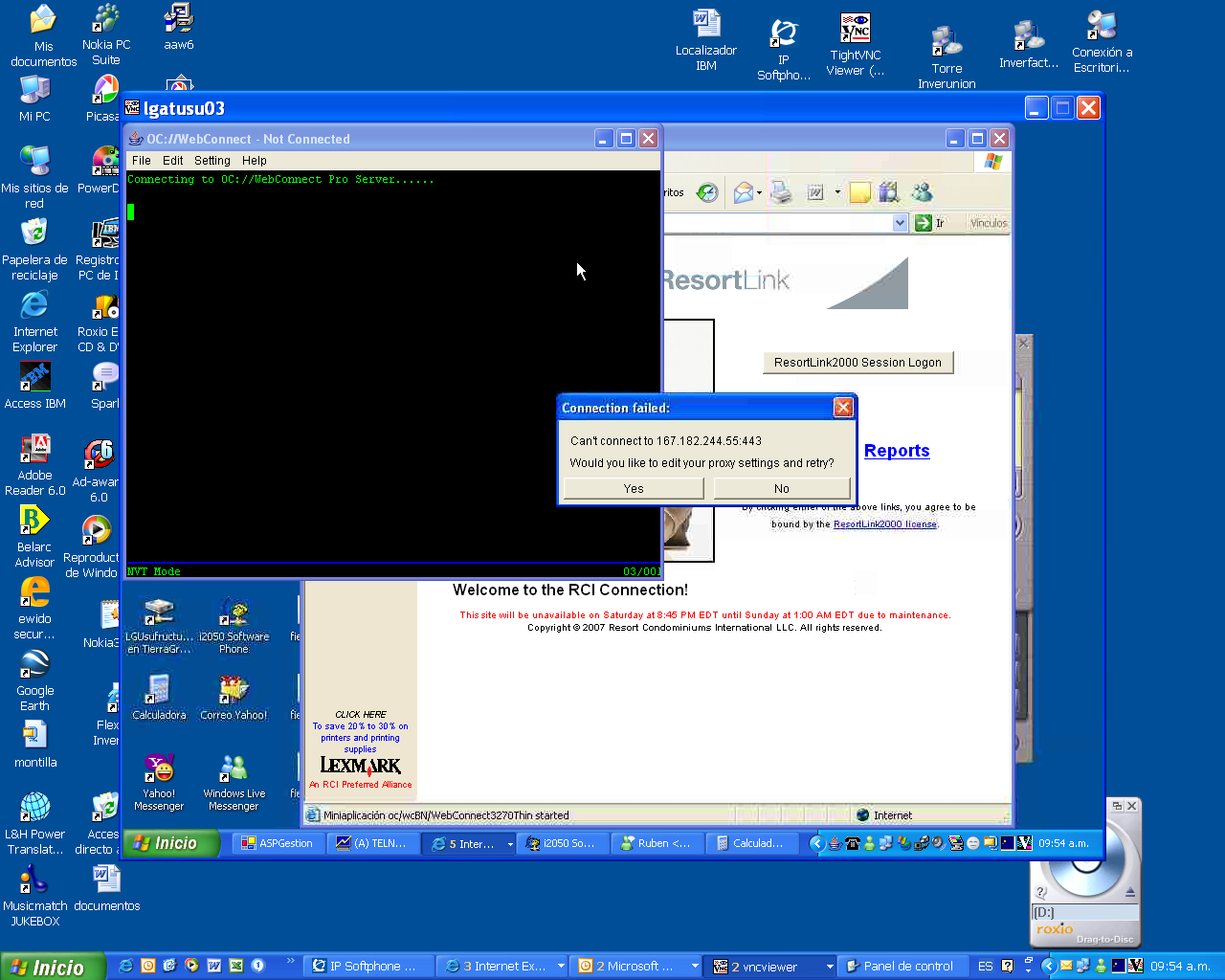Click the 'Miniaplicación oc/wcBN/WebConnect3270Thin started' status text
The image size is (1225, 980).
[446, 815]
